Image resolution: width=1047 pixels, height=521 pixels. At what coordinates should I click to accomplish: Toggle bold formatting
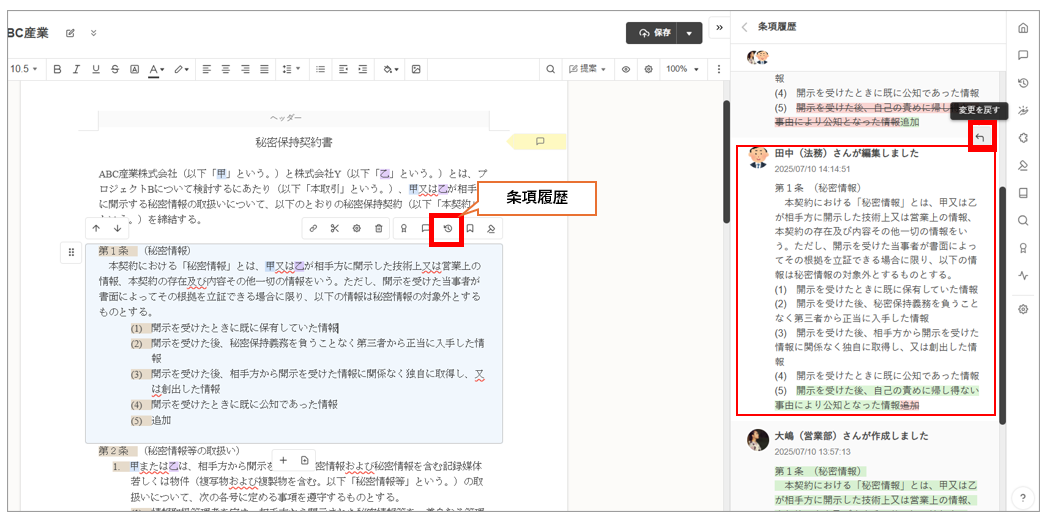point(57,69)
